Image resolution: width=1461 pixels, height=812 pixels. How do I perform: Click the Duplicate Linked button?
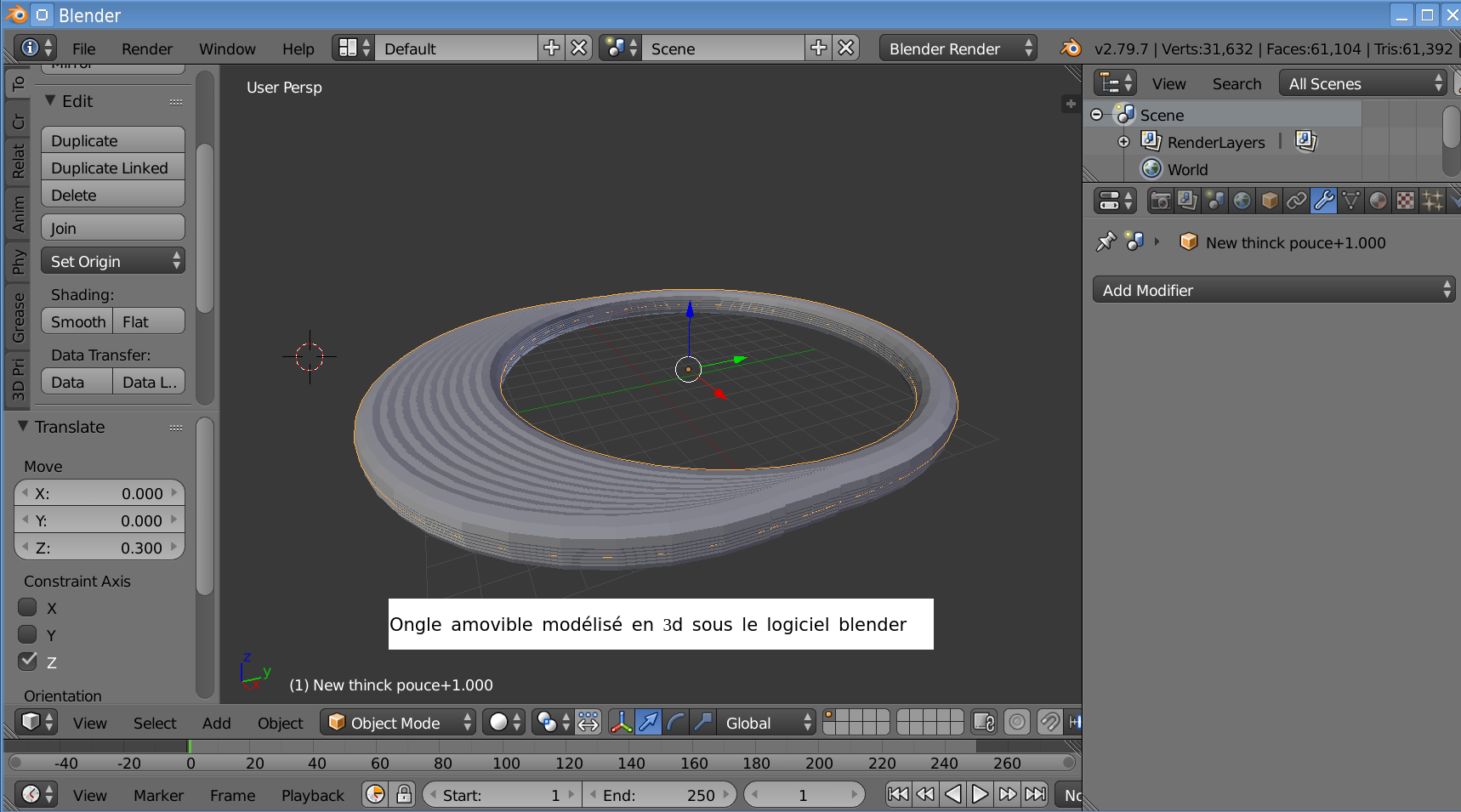click(x=112, y=168)
